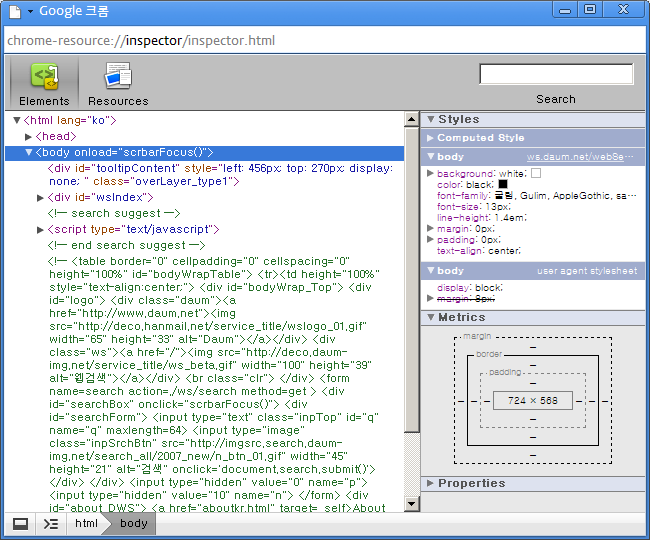Click the address bar URL

tap(141, 41)
